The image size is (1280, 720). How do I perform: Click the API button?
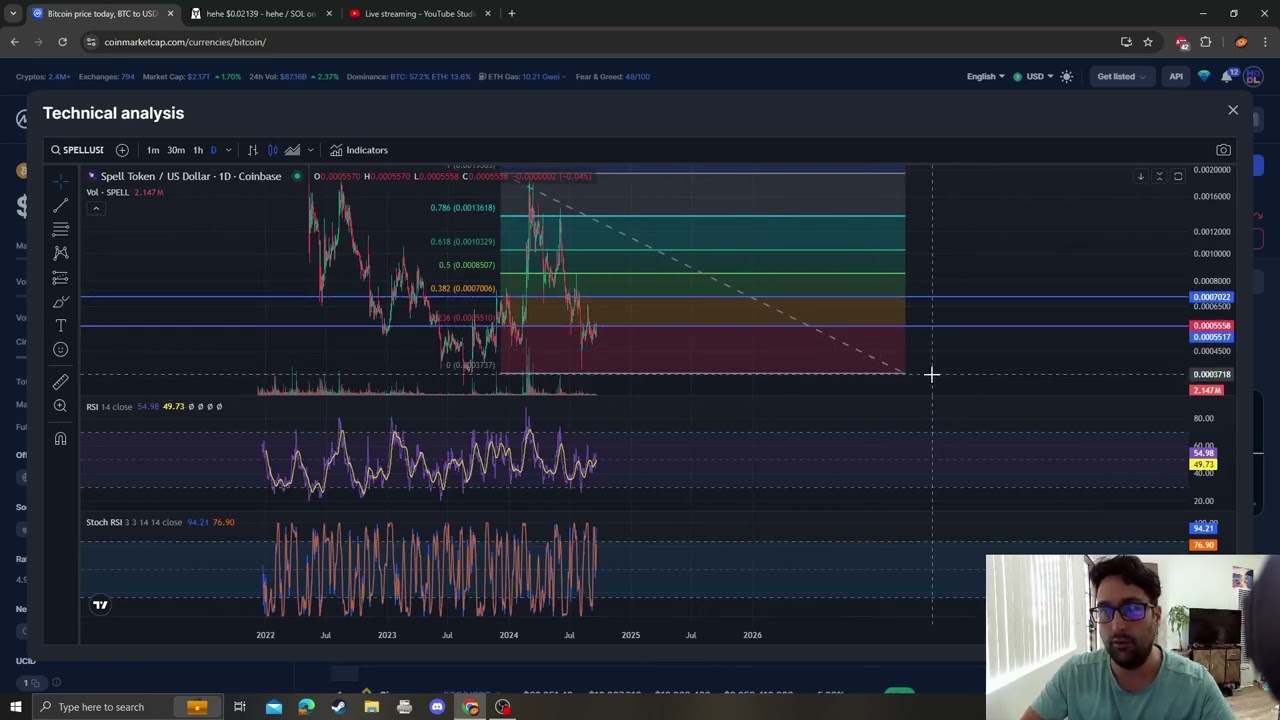[1176, 76]
